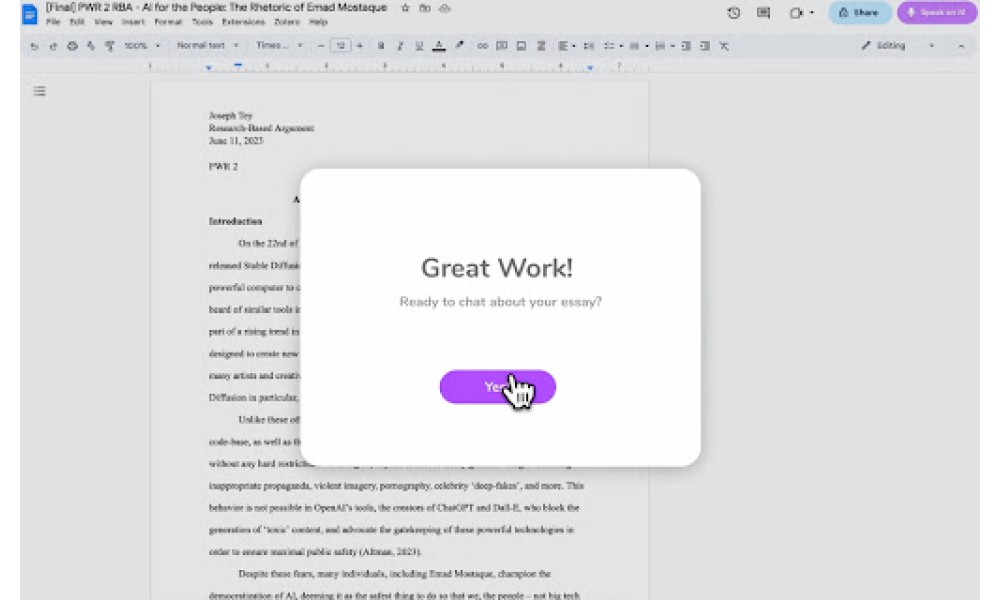Click the Clear formatting icon
The image size is (1000, 600).
724,46
